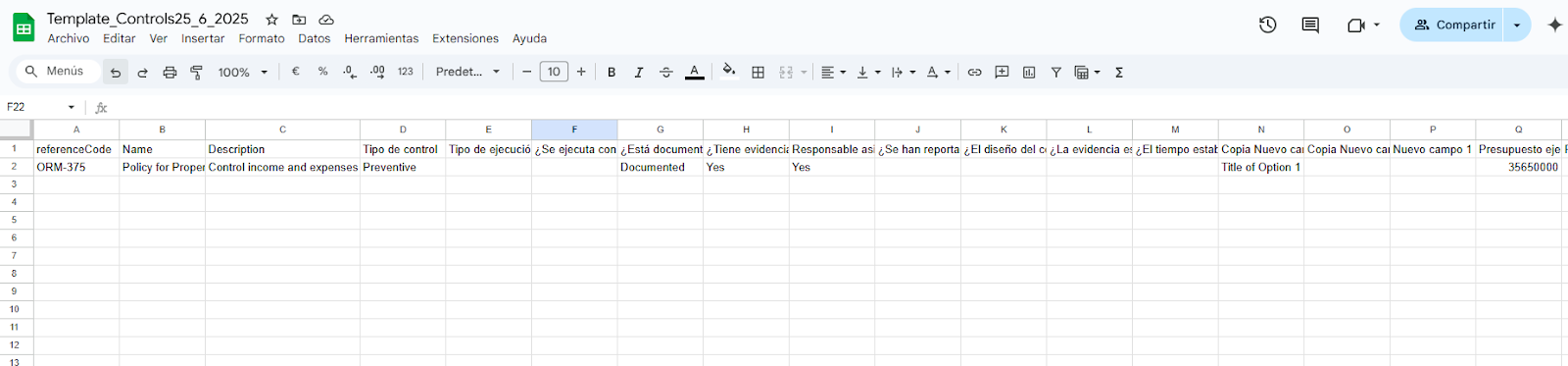Star the document

pos(271,20)
